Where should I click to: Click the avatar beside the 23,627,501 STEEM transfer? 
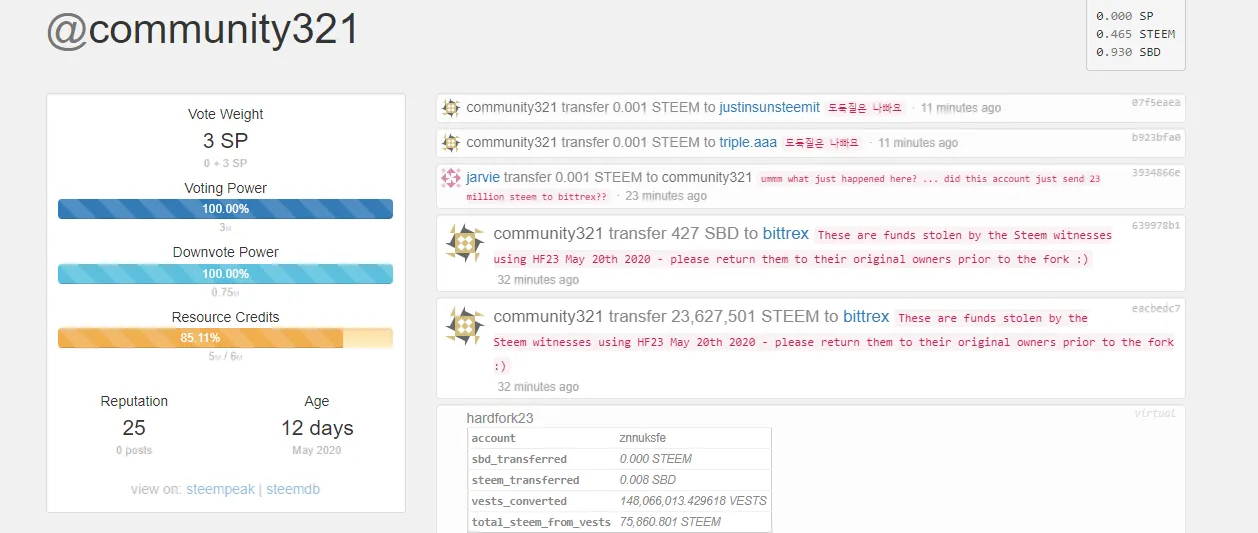point(465,326)
